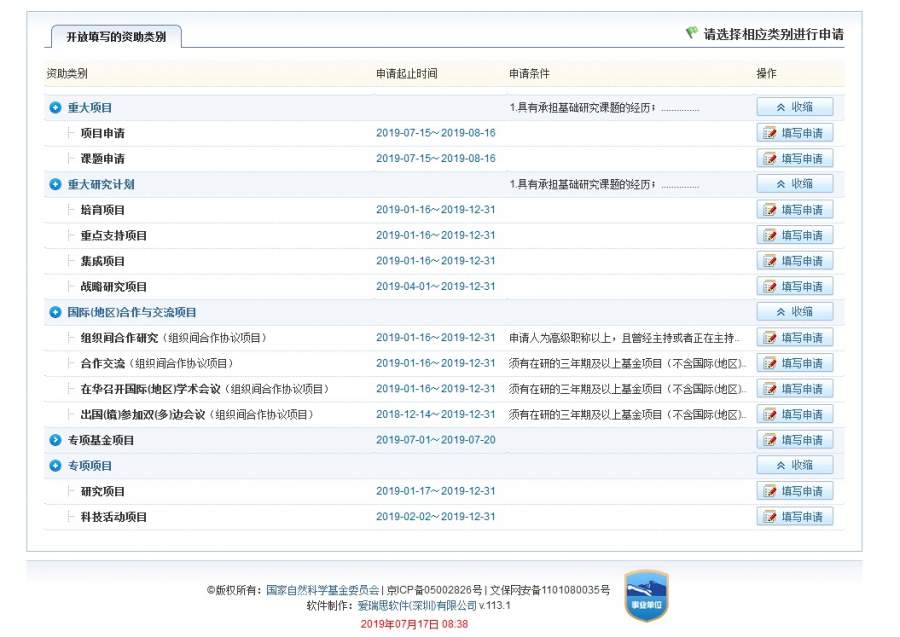Open the 国家自然科学基金委员会 footer link
This screenshot has width=900, height=637.
[322, 590]
